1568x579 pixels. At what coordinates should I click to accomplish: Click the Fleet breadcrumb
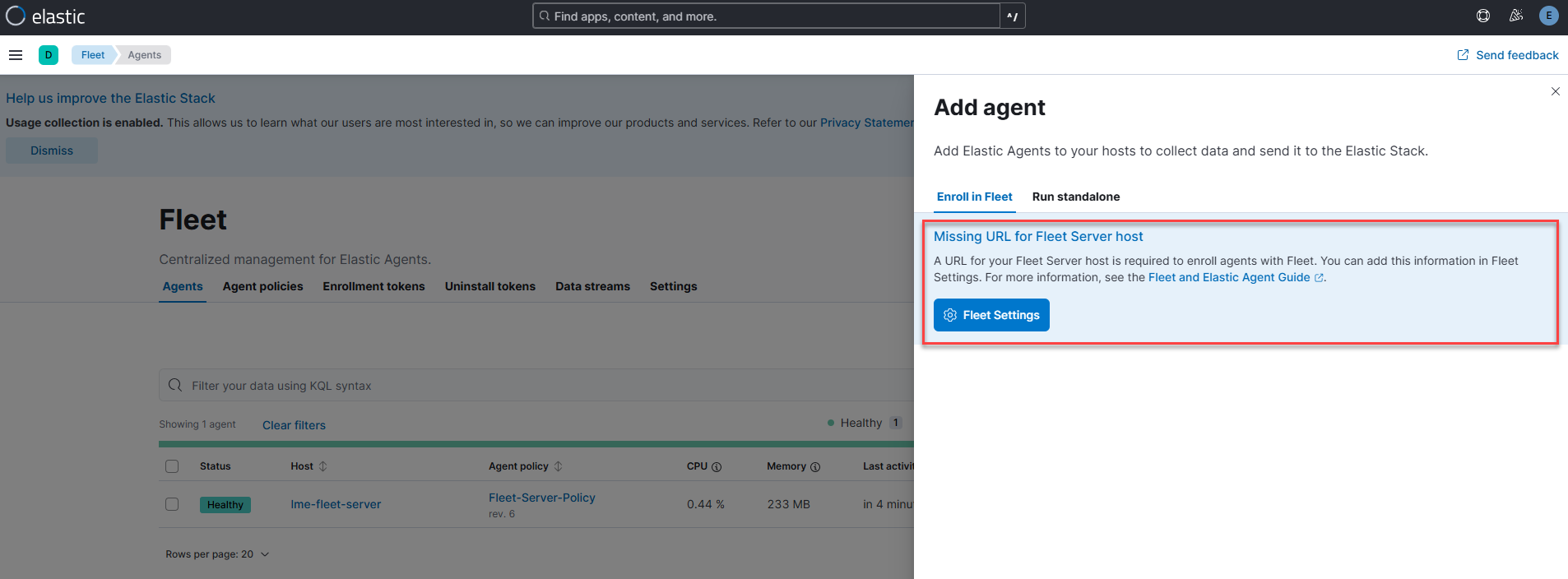pos(93,55)
